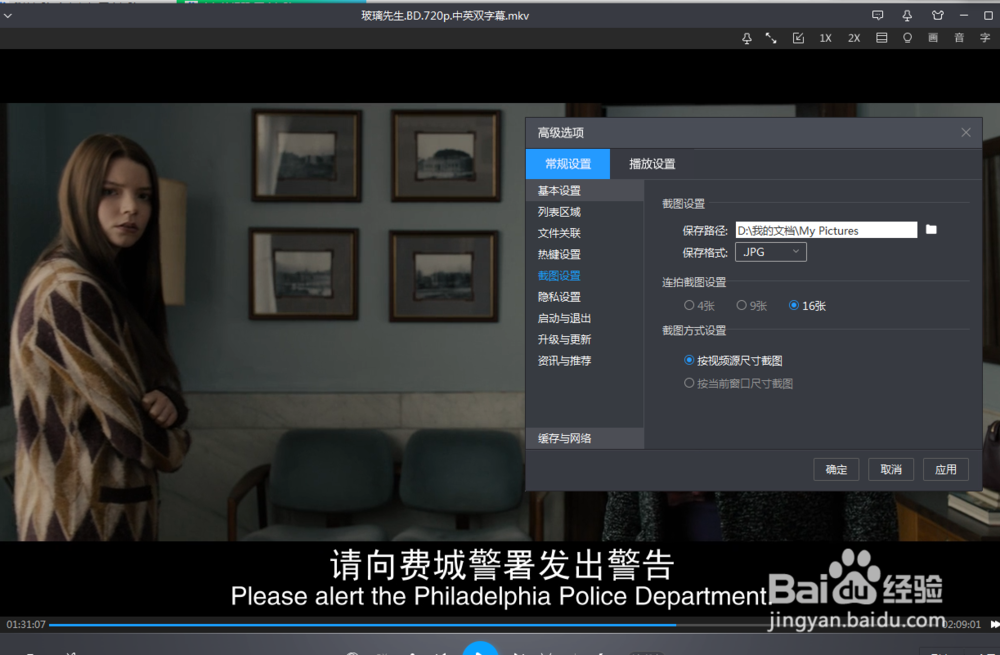Switch to the 播放设置 tab
The width and height of the screenshot is (1000, 655).
652,164
